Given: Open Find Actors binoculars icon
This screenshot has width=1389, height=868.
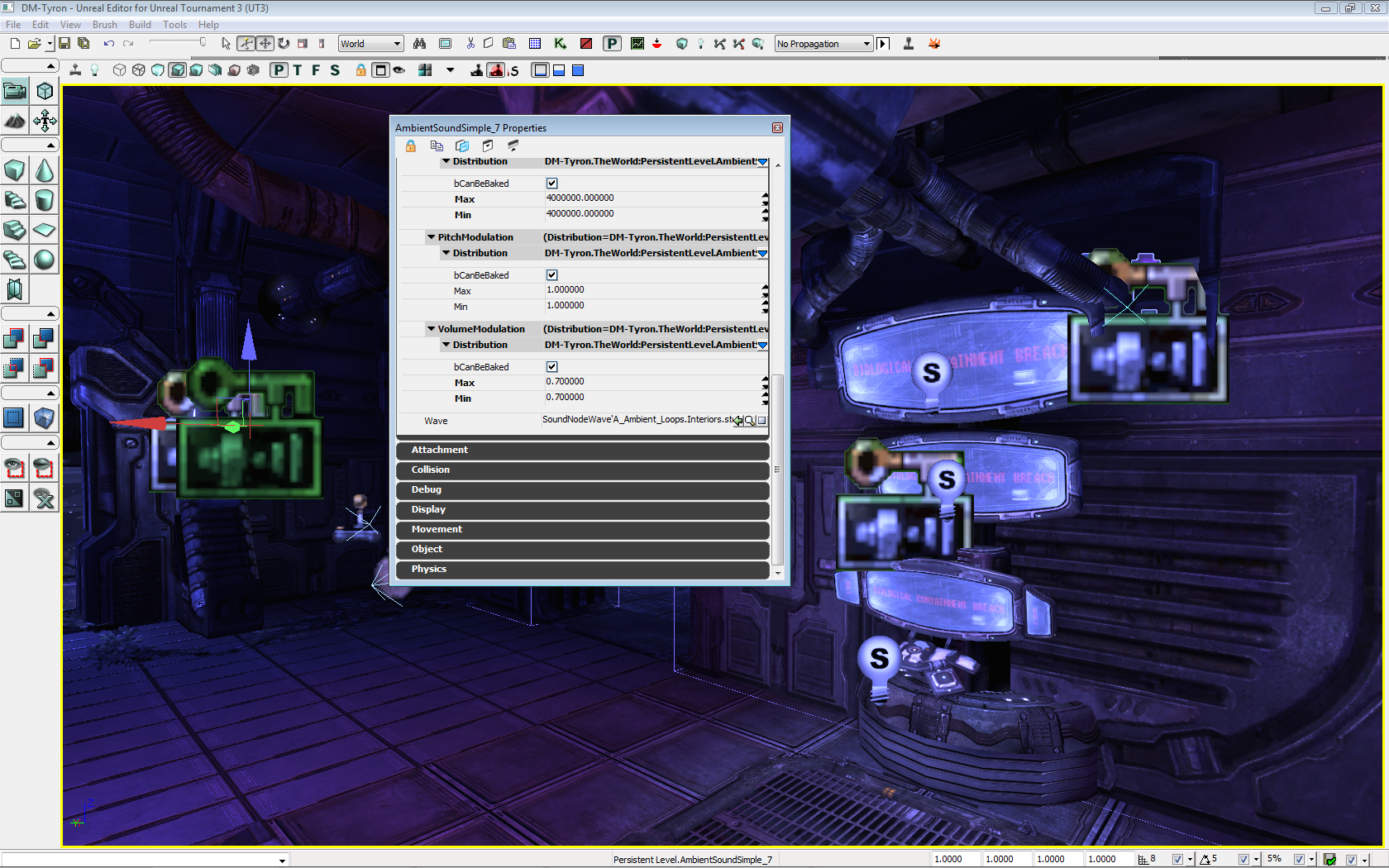Looking at the screenshot, I should coord(420,44).
